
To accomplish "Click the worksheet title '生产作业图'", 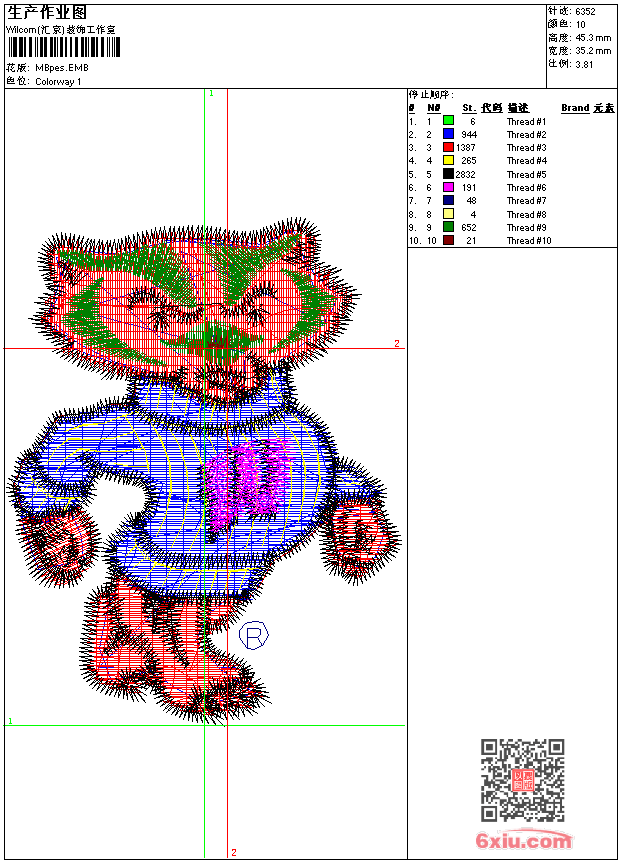I will coord(47,13).
